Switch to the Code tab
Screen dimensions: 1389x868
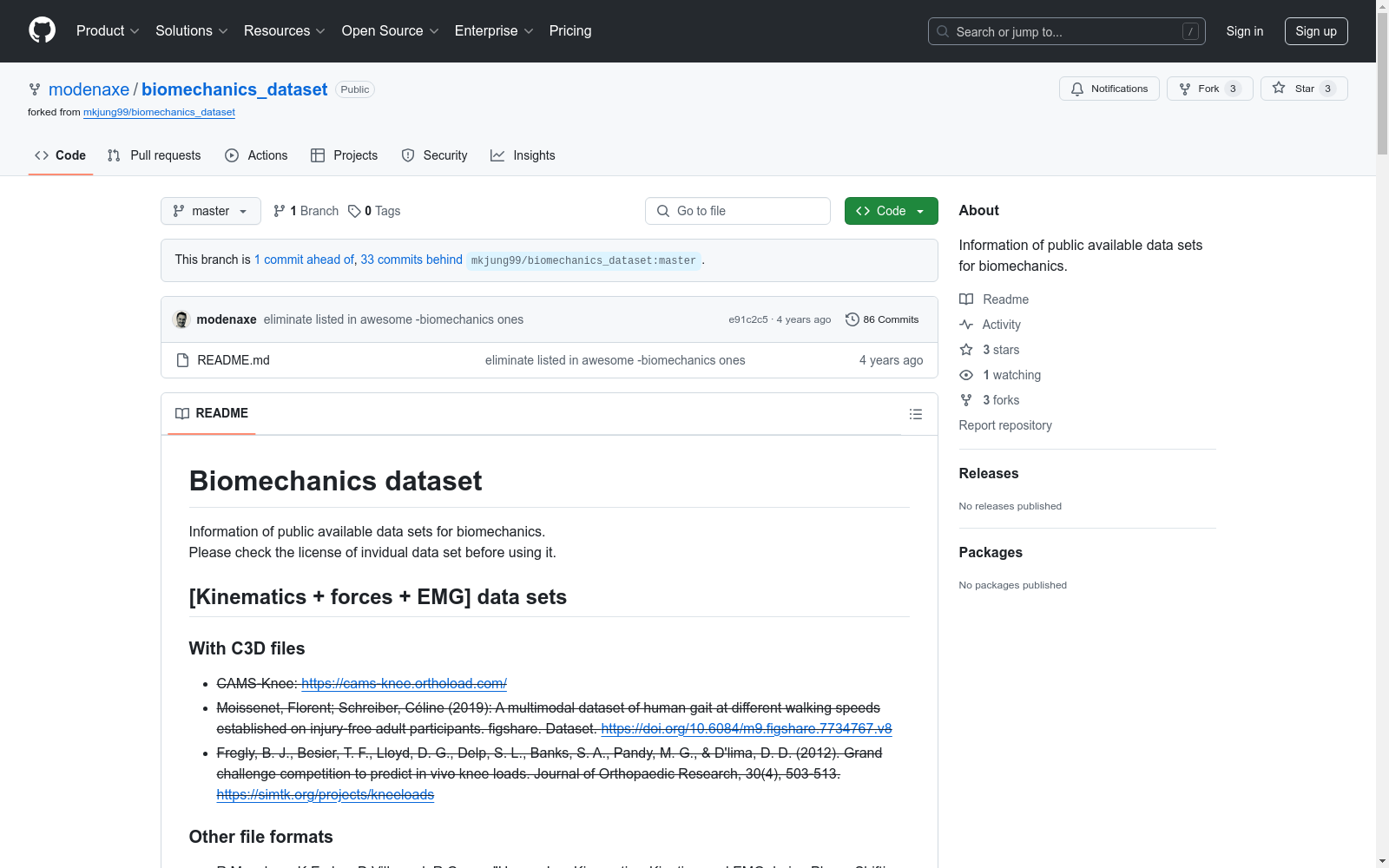[61, 155]
